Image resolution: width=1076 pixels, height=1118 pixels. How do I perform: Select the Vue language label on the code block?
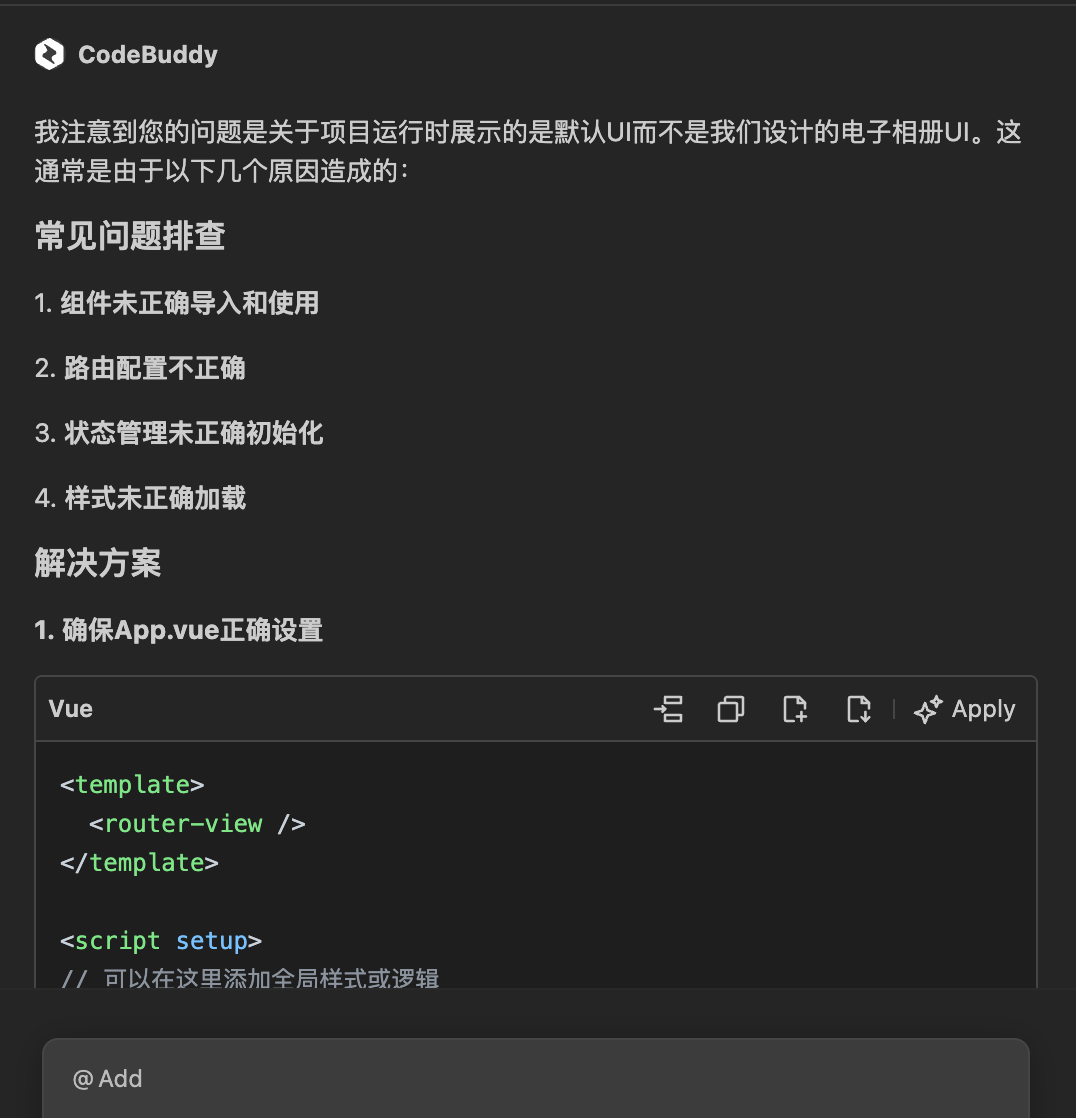pos(69,709)
